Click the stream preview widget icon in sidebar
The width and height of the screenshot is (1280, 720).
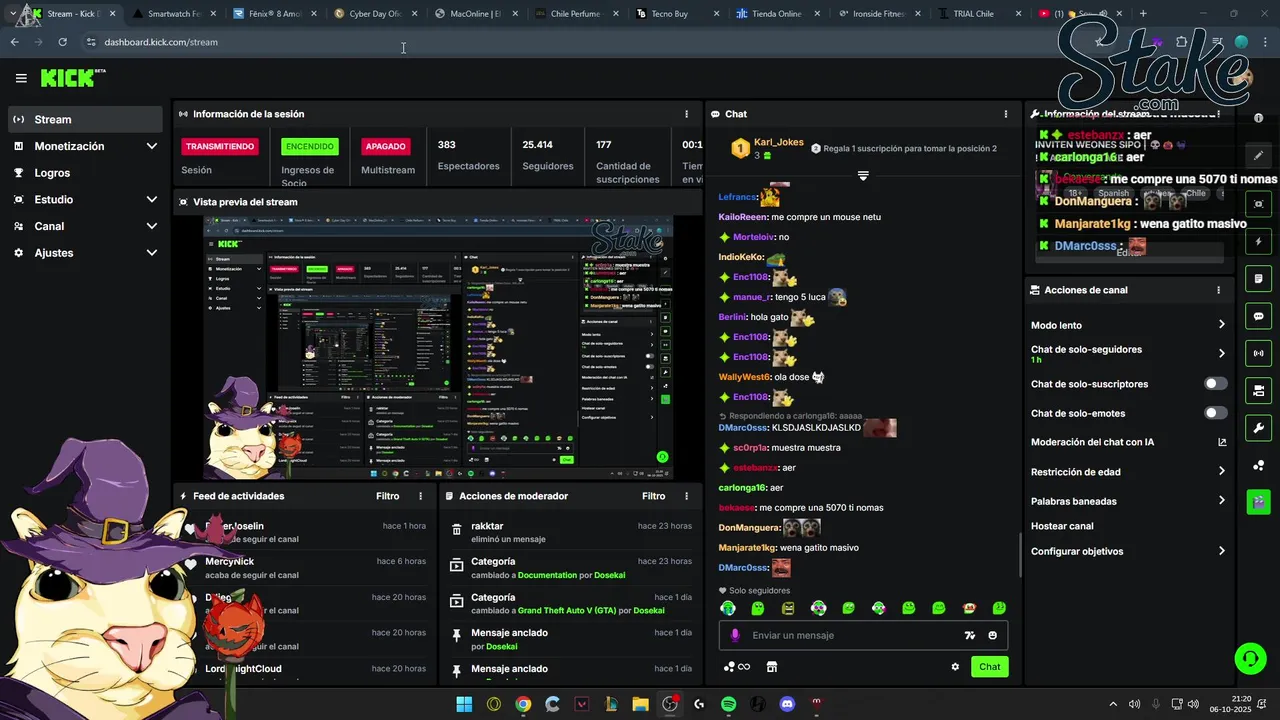click(x=1258, y=204)
